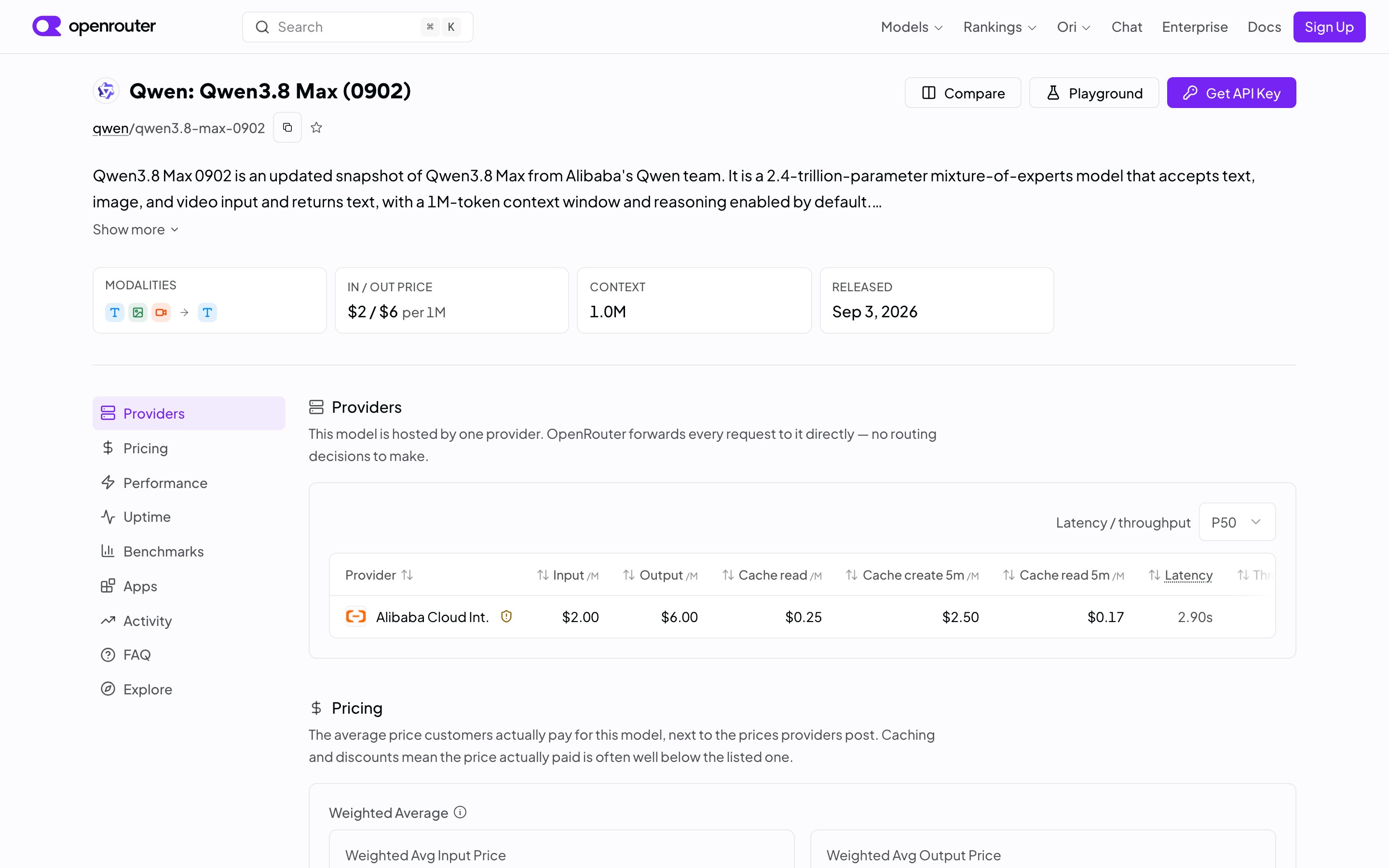The image size is (1389, 868).
Task: Click the dollar icon beside Pricing heading
Action: [316, 708]
